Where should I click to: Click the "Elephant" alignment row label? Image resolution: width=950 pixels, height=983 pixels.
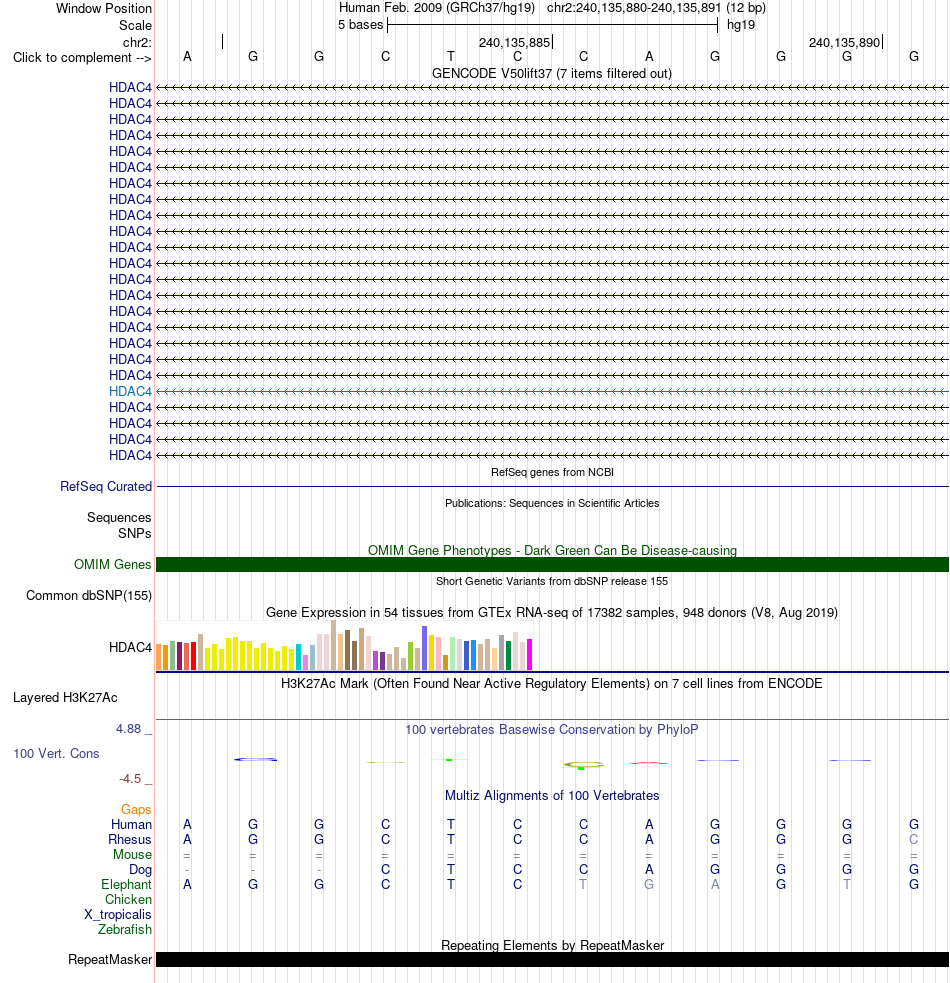tap(127, 885)
